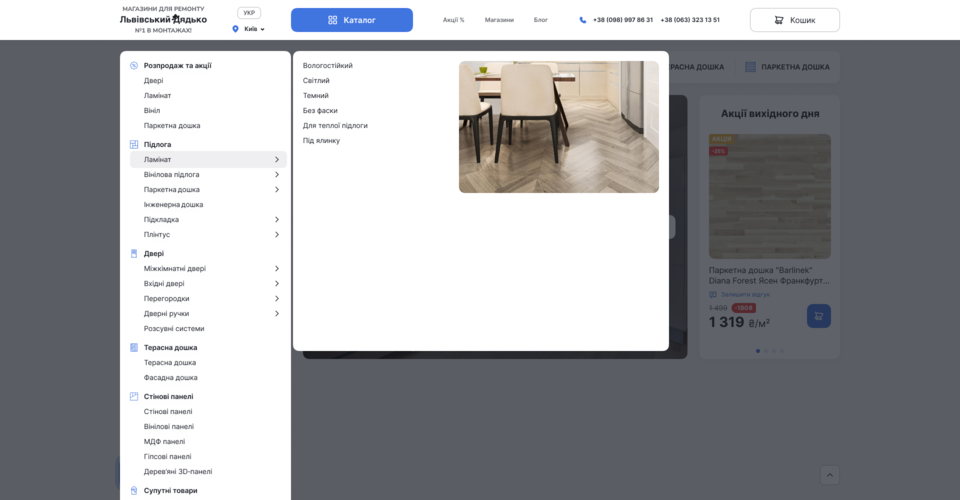Select Під ялинку laminate option
960x500 pixels.
click(x=321, y=141)
